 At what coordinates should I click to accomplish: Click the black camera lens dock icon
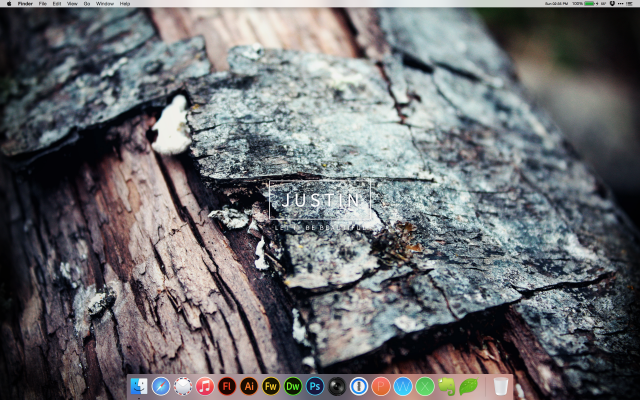pos(337,386)
